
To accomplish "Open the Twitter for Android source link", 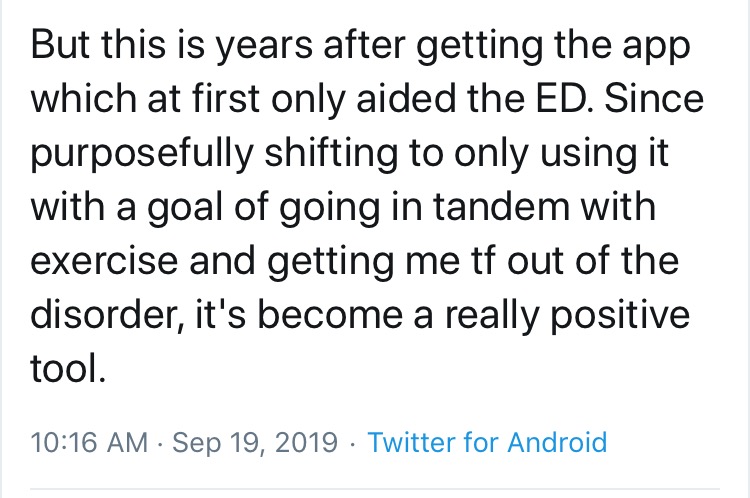I will click(x=487, y=442).
